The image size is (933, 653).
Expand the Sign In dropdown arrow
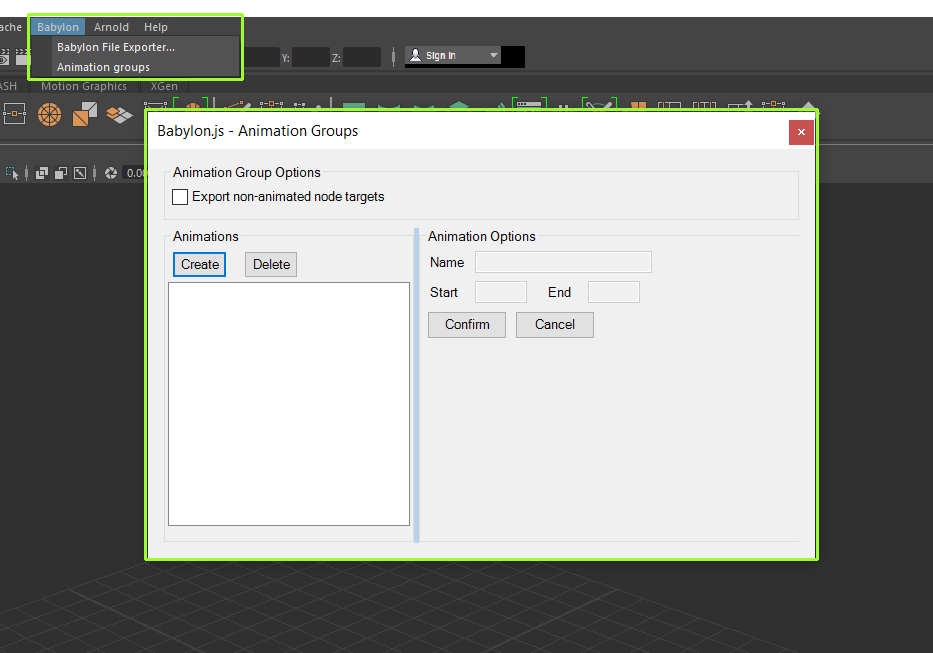pyautogui.click(x=494, y=55)
